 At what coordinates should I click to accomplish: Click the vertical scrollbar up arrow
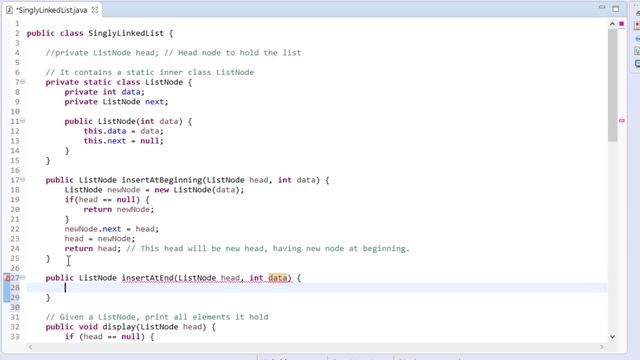point(612,24)
